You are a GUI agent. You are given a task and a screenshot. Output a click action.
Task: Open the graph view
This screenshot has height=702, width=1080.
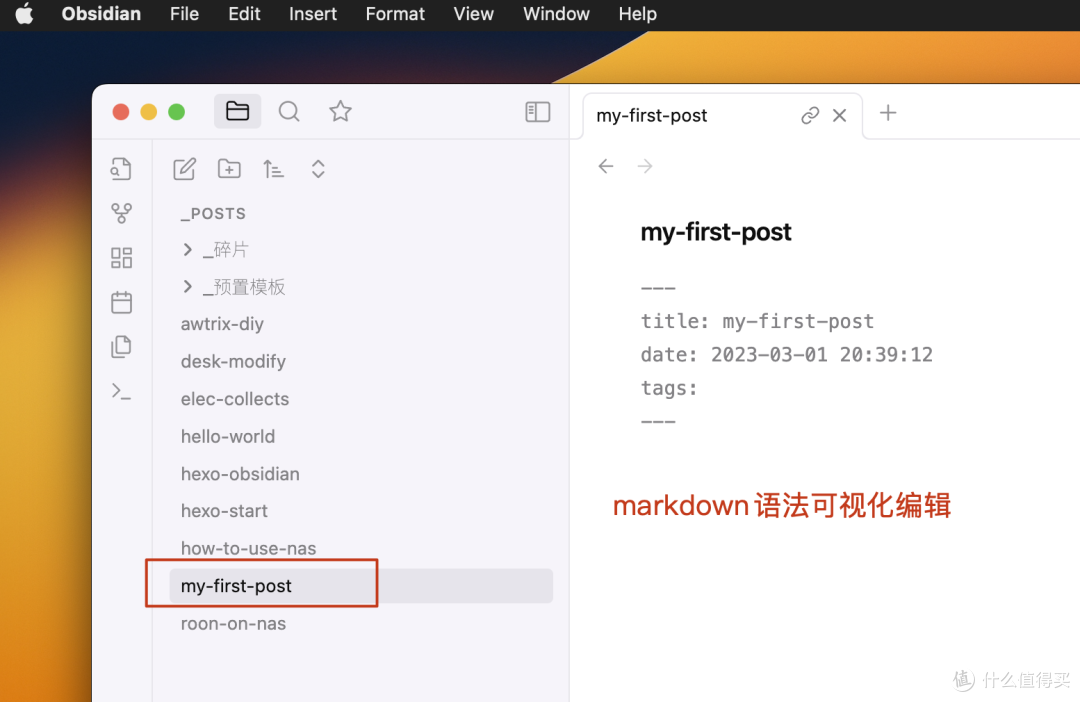(121, 212)
